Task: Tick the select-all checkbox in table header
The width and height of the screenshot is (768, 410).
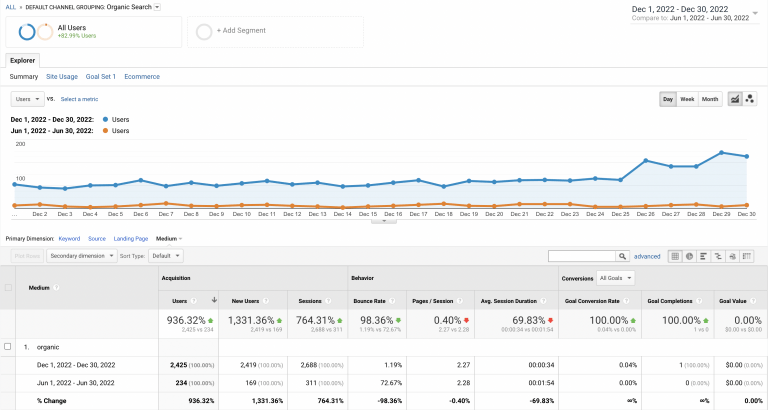Action: click(9, 287)
